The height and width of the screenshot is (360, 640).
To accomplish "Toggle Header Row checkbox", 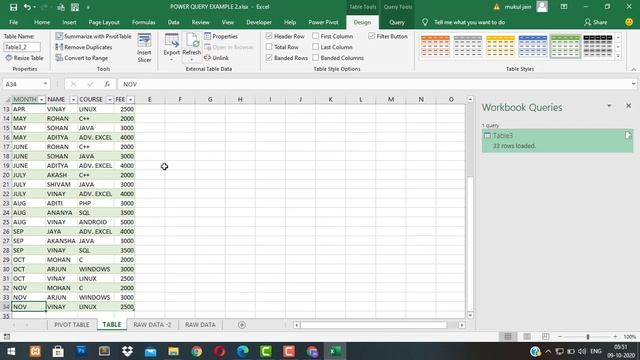I will click(x=269, y=36).
